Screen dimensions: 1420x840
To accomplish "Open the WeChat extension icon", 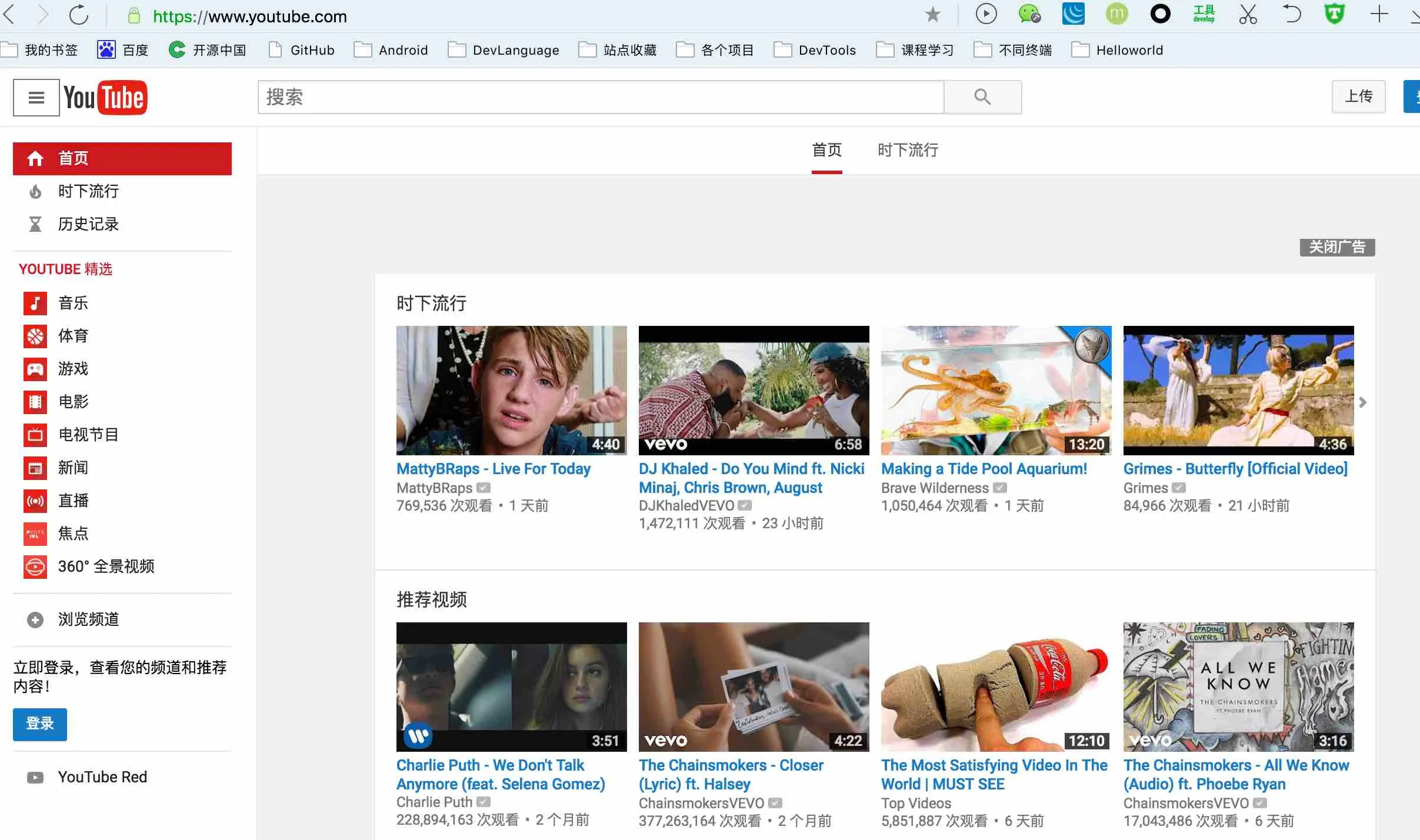I will click(1029, 14).
